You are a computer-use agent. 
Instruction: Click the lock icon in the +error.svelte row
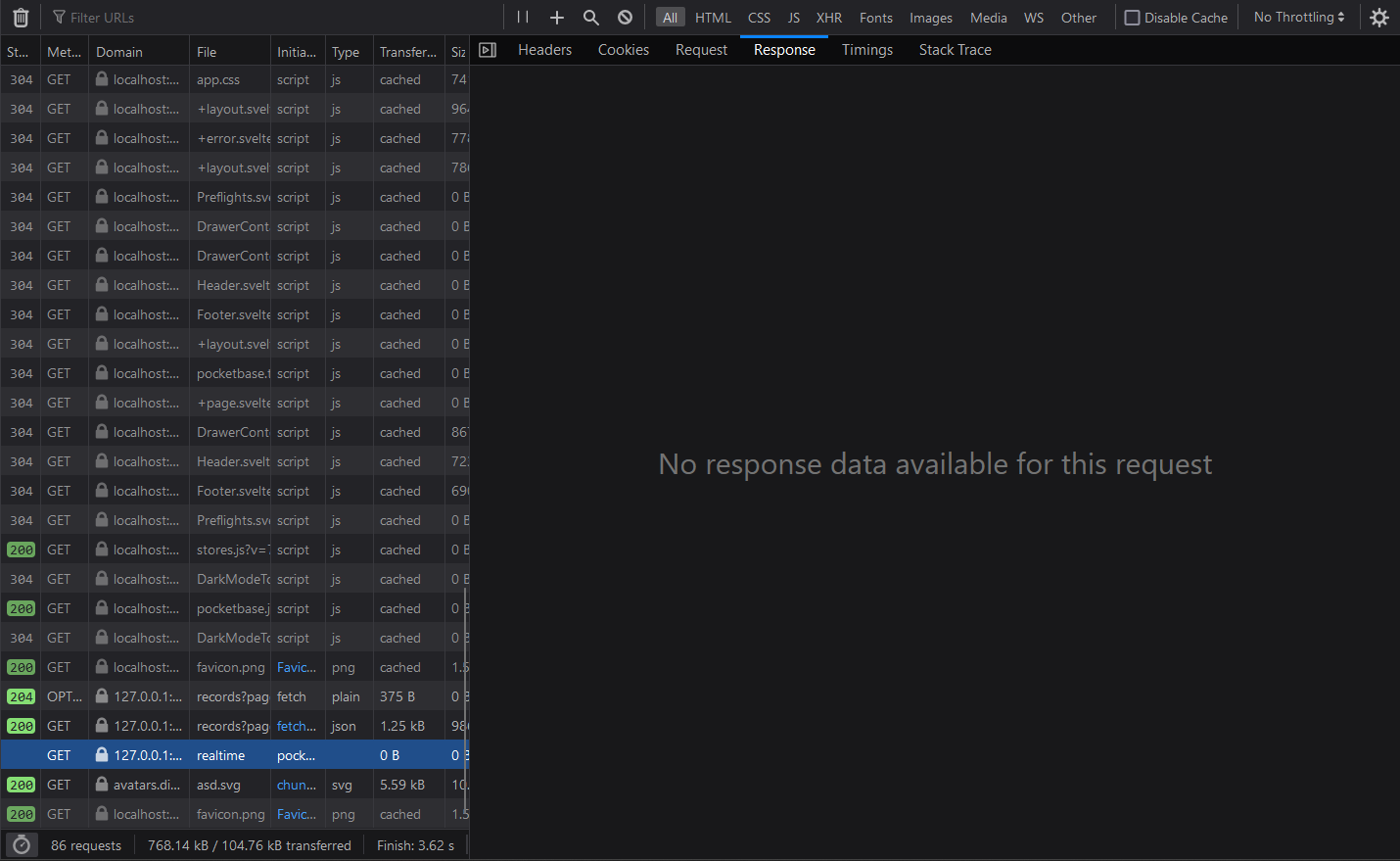click(101, 138)
